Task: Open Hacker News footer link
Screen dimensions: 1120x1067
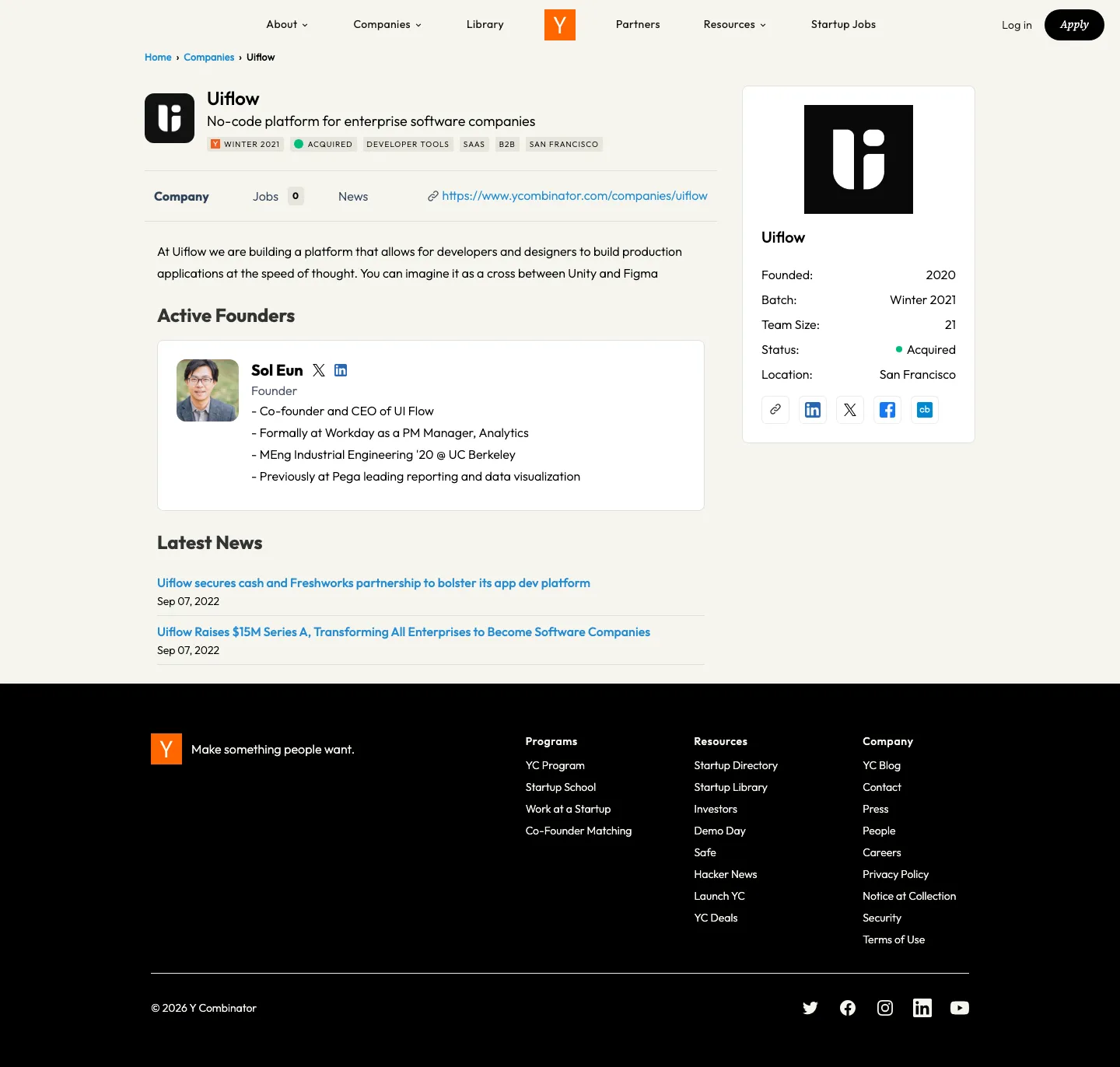Action: (x=725, y=874)
